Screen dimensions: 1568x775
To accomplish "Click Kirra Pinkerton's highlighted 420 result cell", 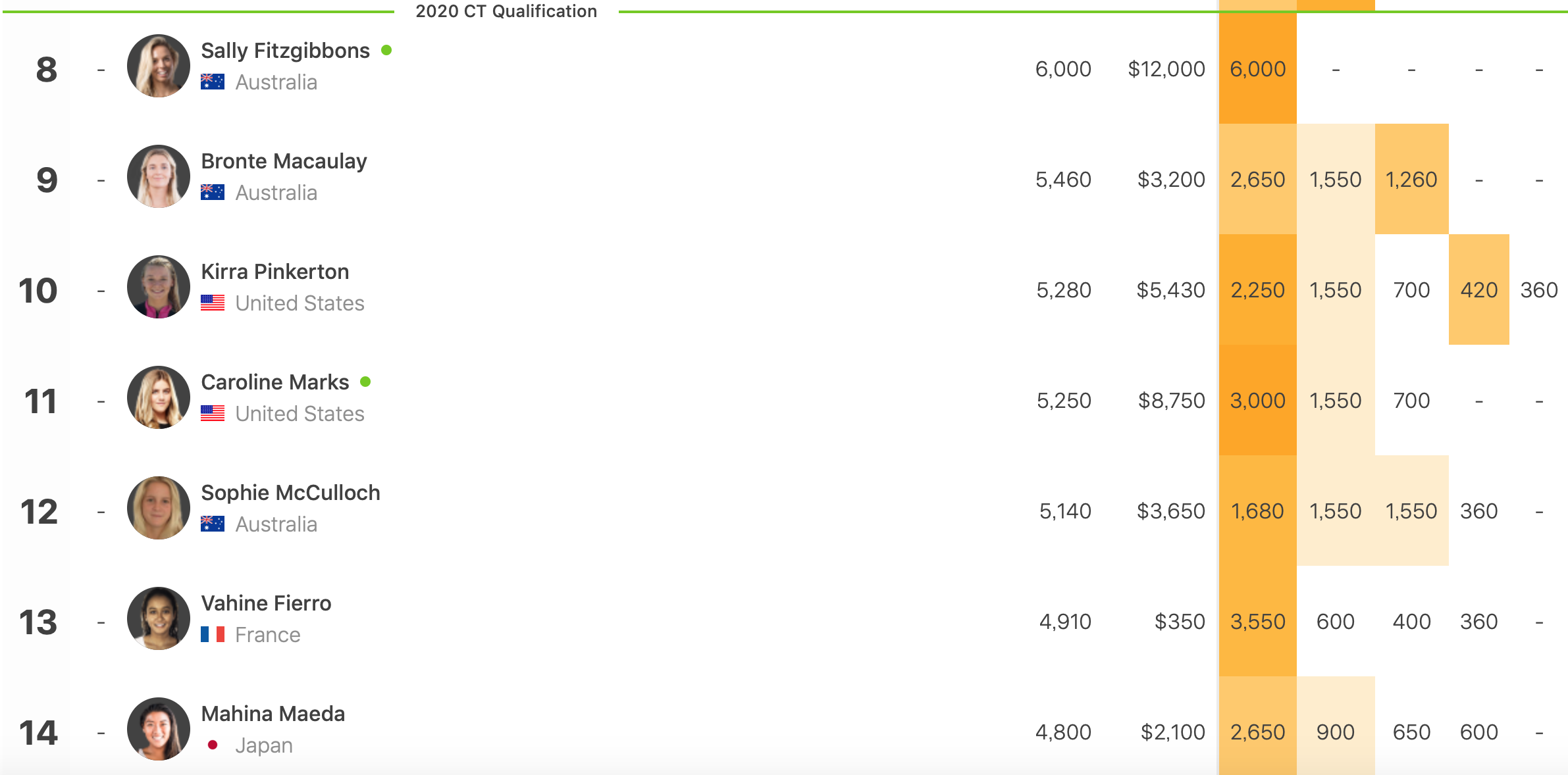I will [1478, 290].
